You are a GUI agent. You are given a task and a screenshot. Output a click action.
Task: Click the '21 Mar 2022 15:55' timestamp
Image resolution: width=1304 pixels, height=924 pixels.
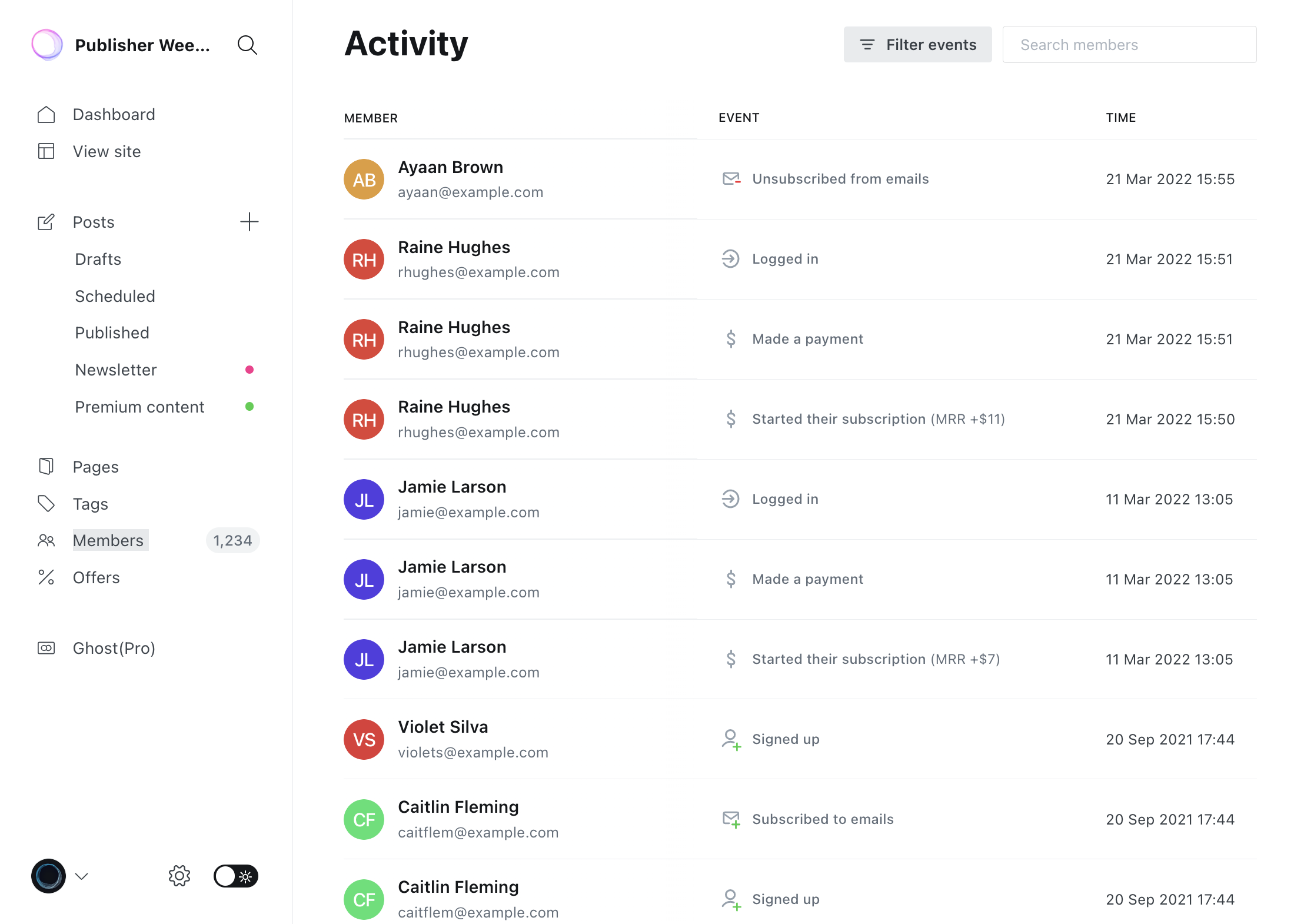(1170, 179)
